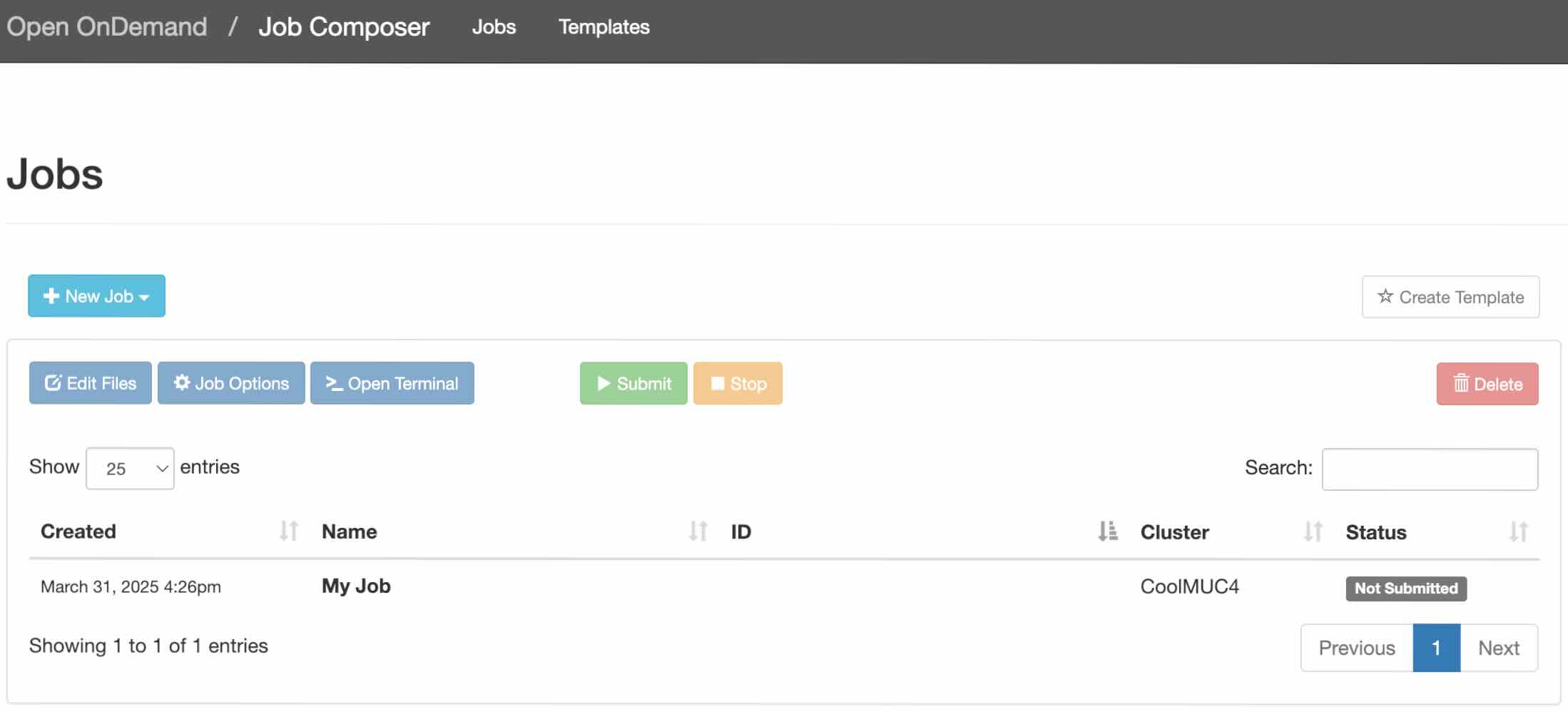Sort table by Name column arrows
The width and height of the screenshot is (1568, 712).
(698, 532)
